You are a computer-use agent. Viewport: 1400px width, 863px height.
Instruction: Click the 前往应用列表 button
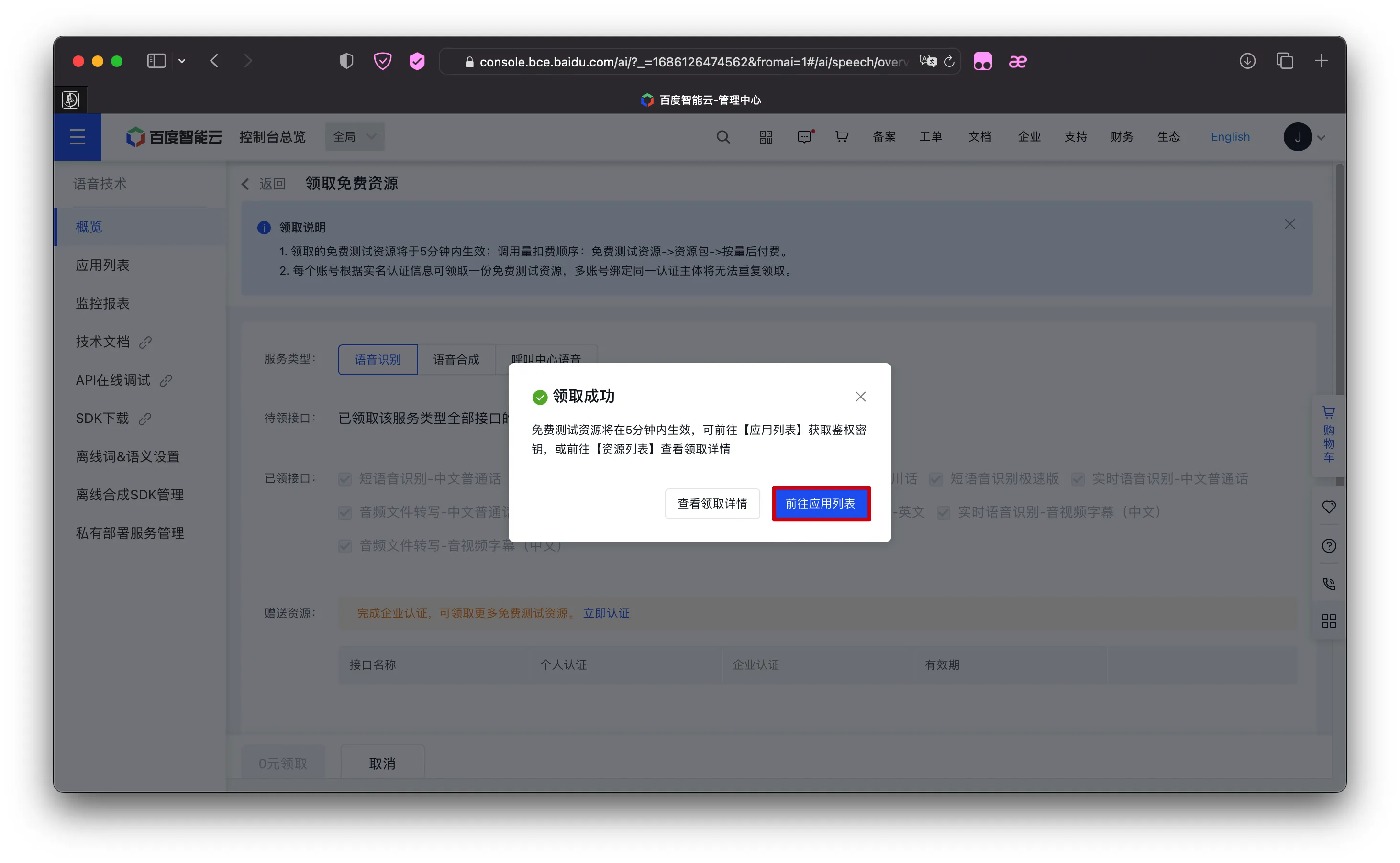coord(821,503)
